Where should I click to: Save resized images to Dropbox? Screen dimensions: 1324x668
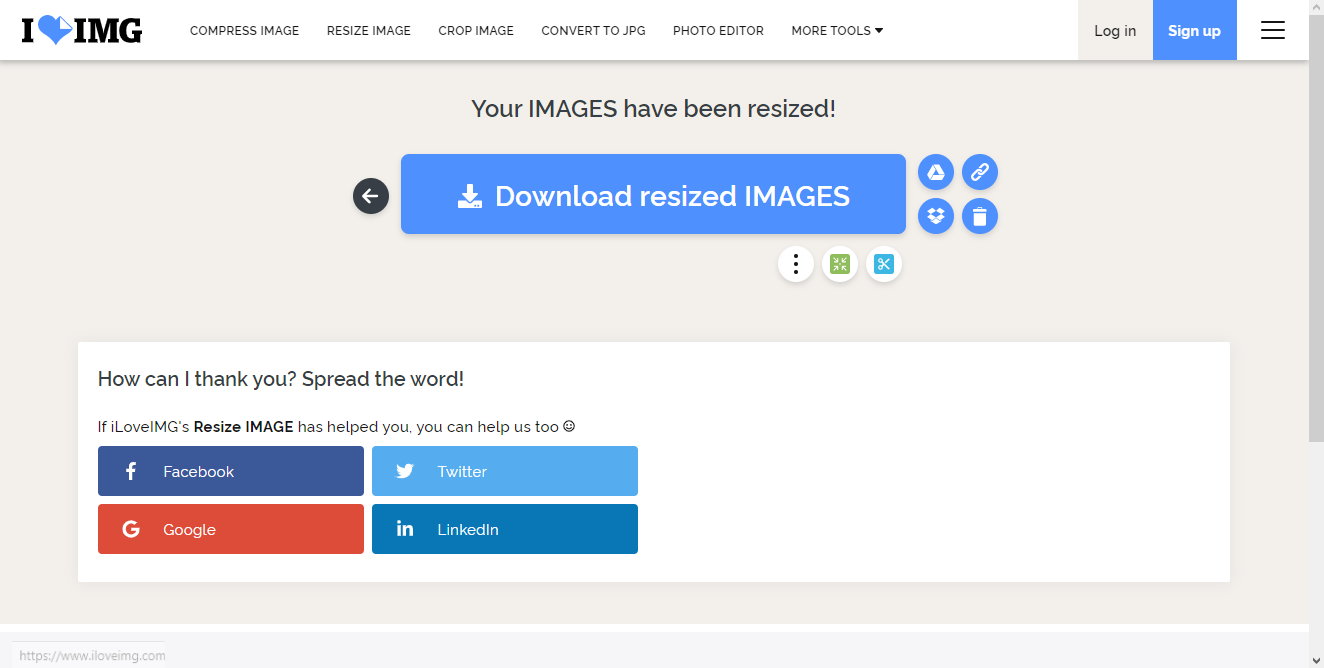(935, 216)
